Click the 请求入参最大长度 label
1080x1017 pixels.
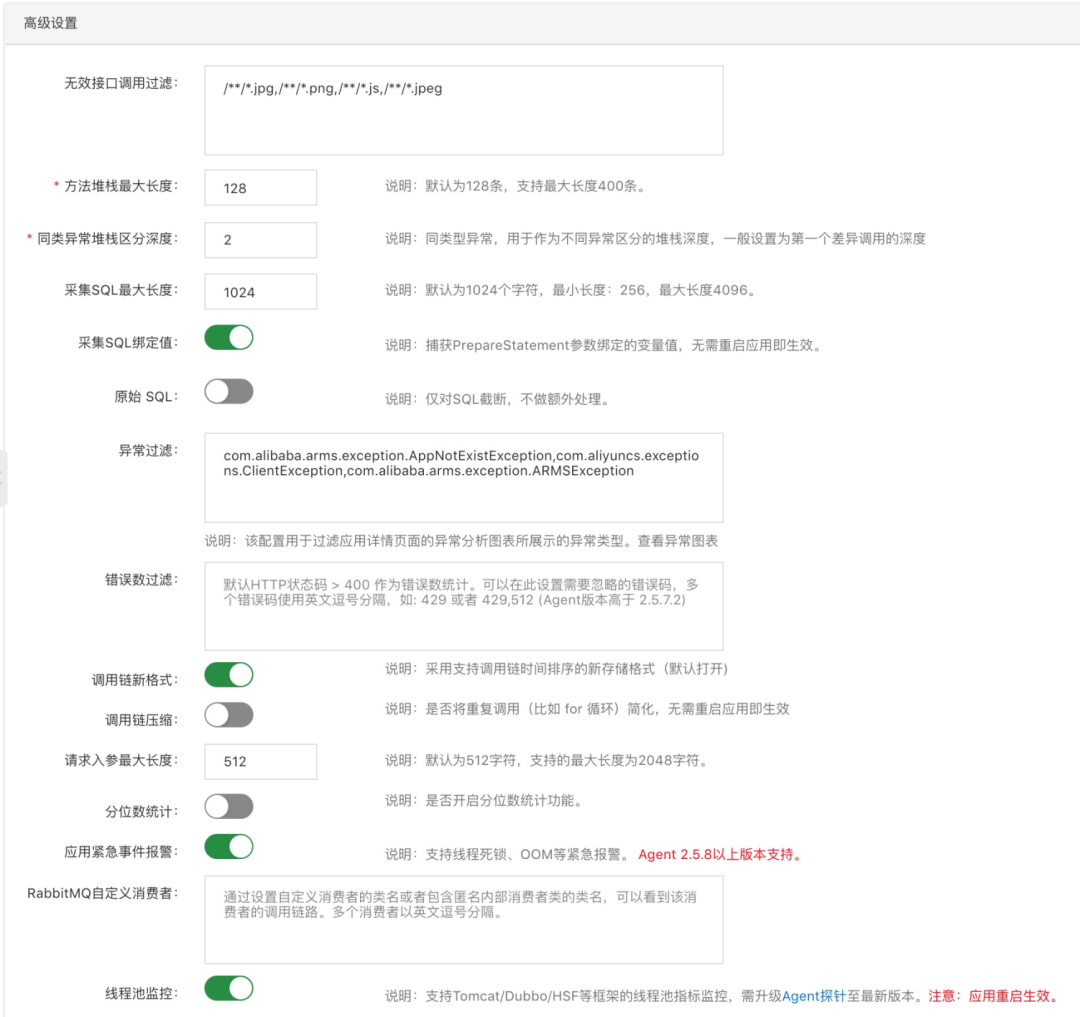point(121,760)
